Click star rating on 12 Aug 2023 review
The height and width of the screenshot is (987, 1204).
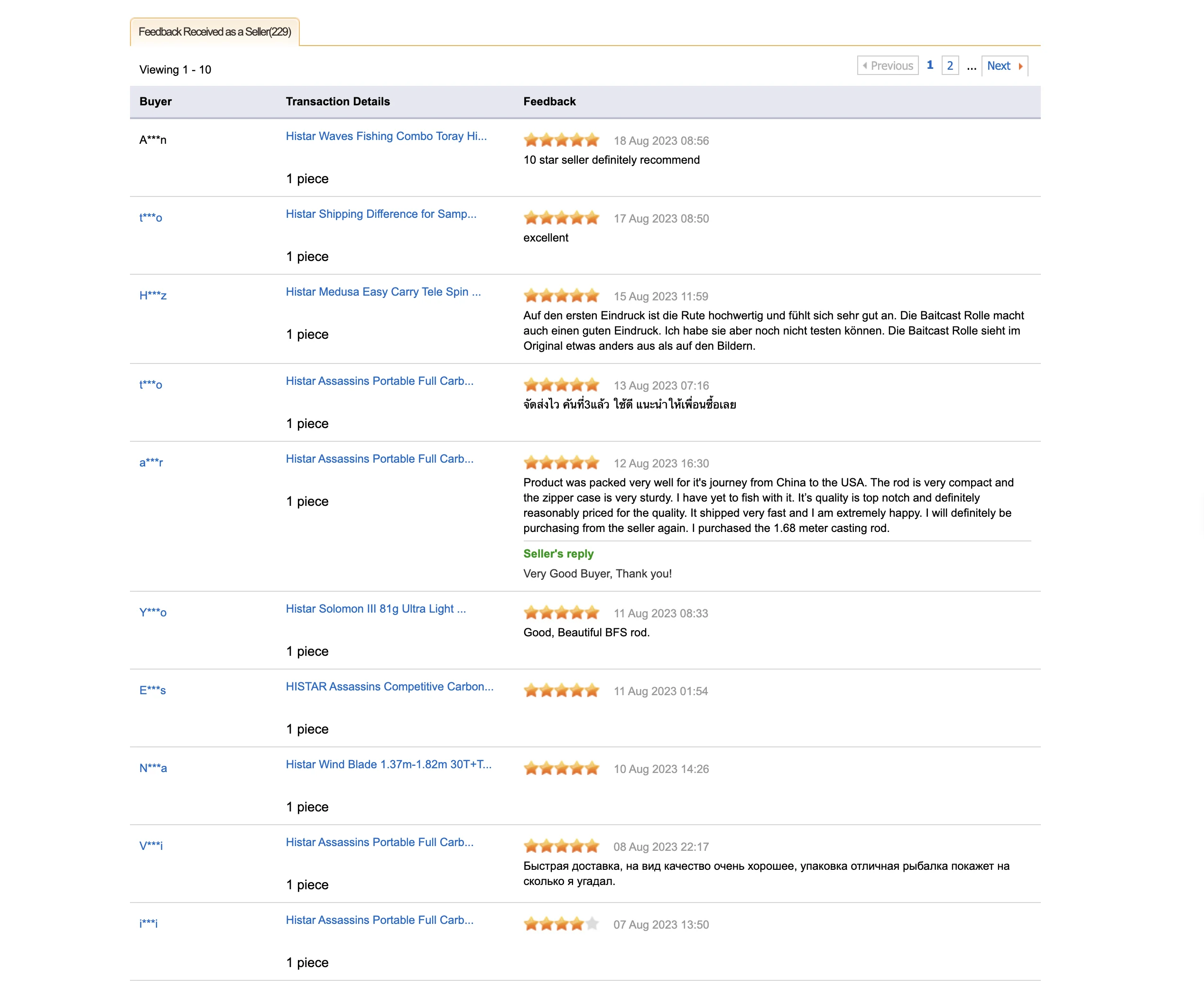[561, 463]
